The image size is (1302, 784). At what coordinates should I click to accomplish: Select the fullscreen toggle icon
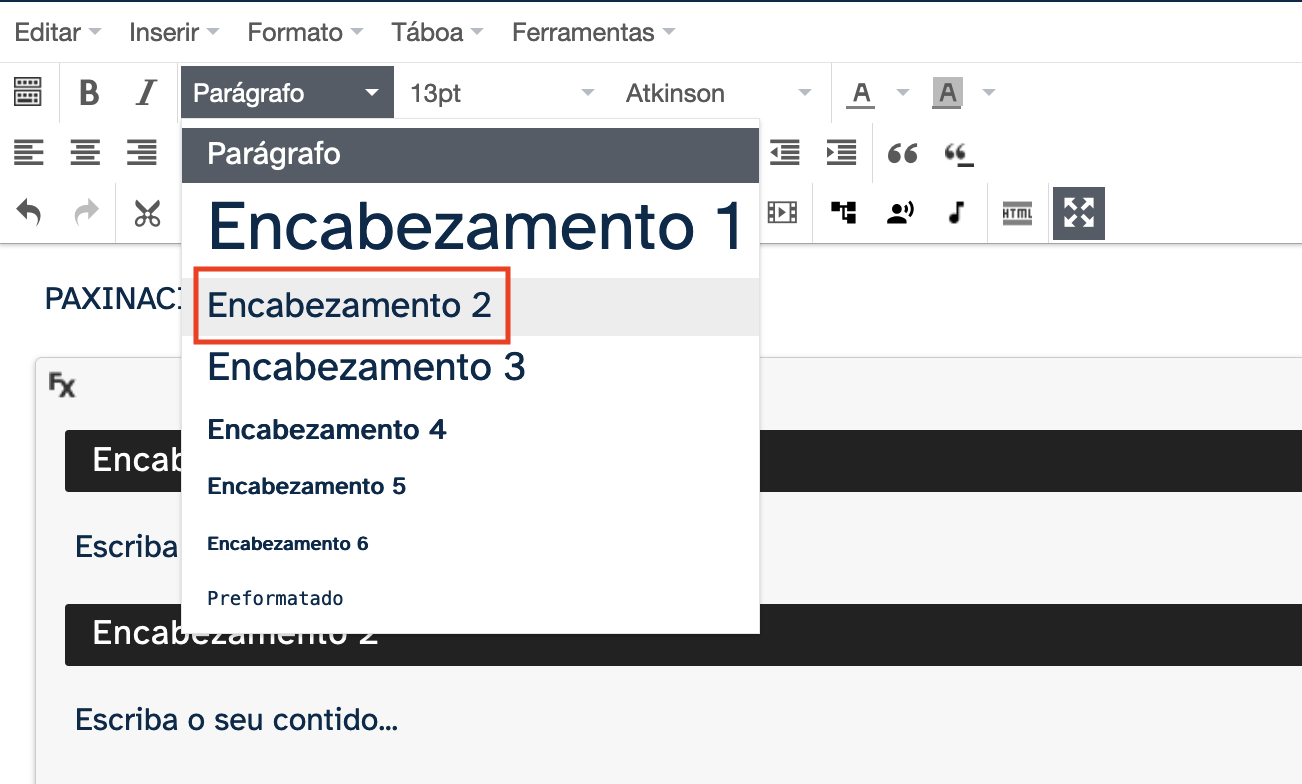pyautogui.click(x=1078, y=212)
